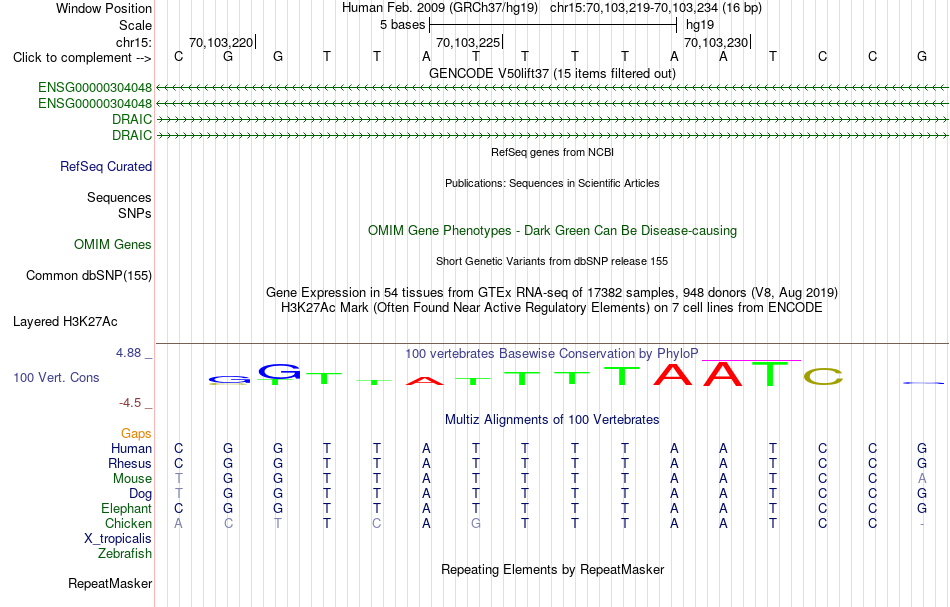Click the 70,103,230 ruler position marker
Screen dimensions: 950x607
tap(717, 42)
